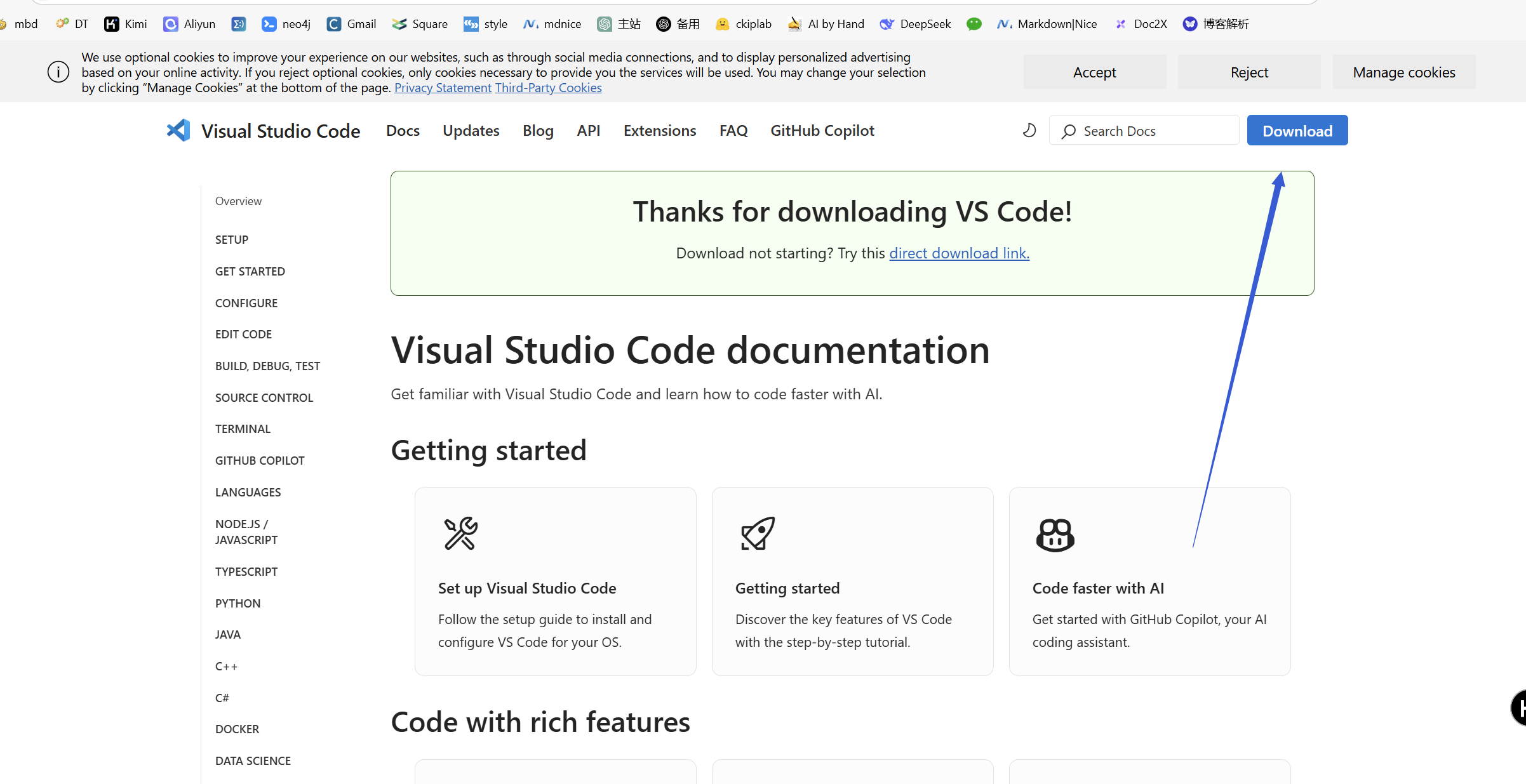Click the rocket Getting started icon

click(758, 533)
